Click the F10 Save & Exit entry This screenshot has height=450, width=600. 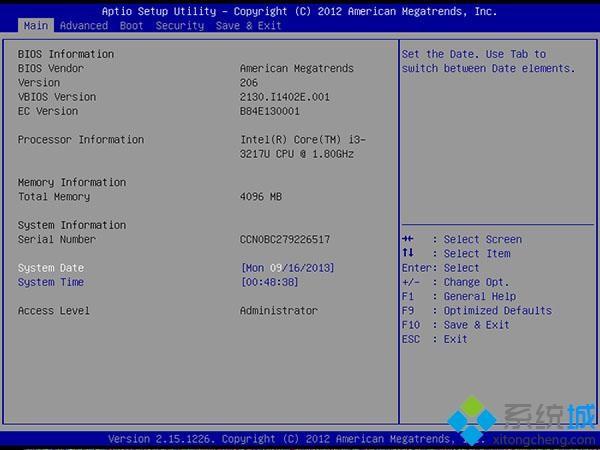click(456, 325)
